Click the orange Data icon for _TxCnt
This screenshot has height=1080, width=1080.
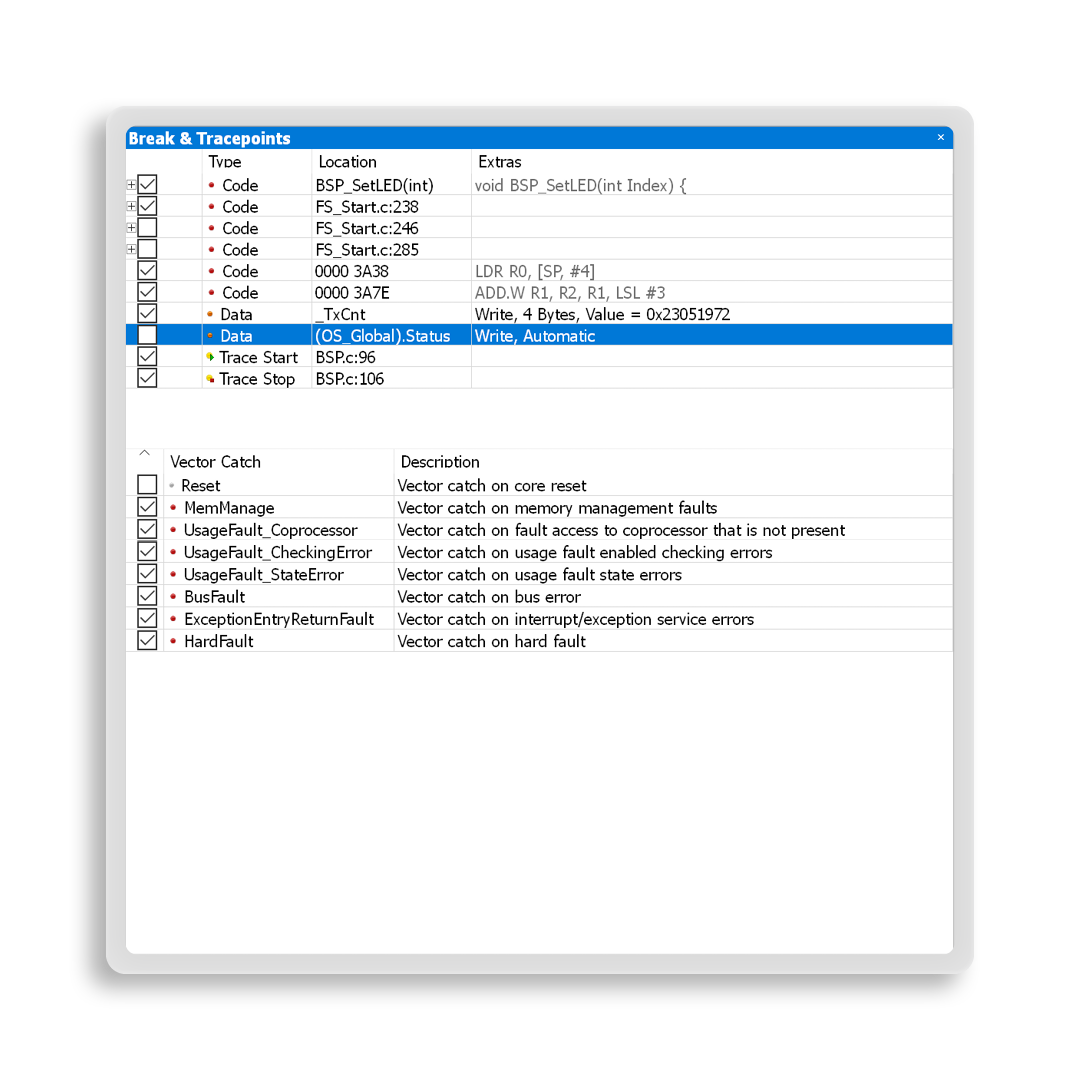[x=210, y=314]
